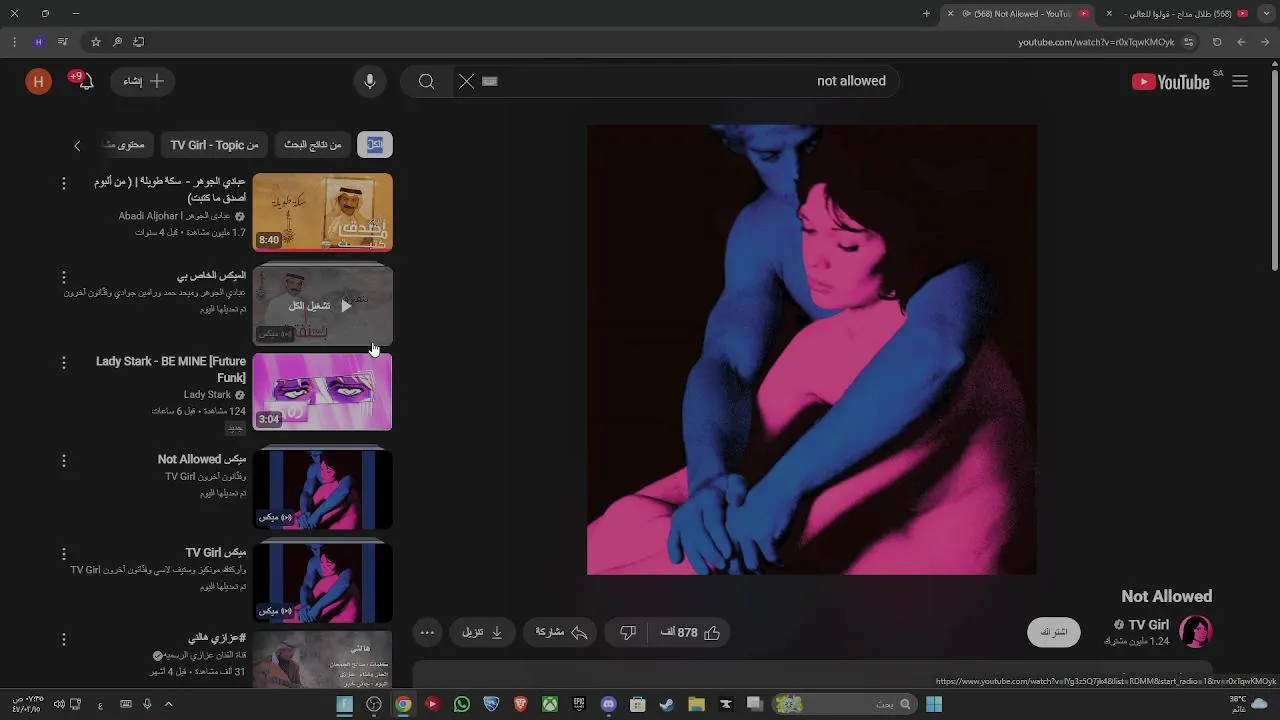The height and width of the screenshot is (720, 1280).
Task: Open the browser profile H icon
Action: [x=38, y=42]
